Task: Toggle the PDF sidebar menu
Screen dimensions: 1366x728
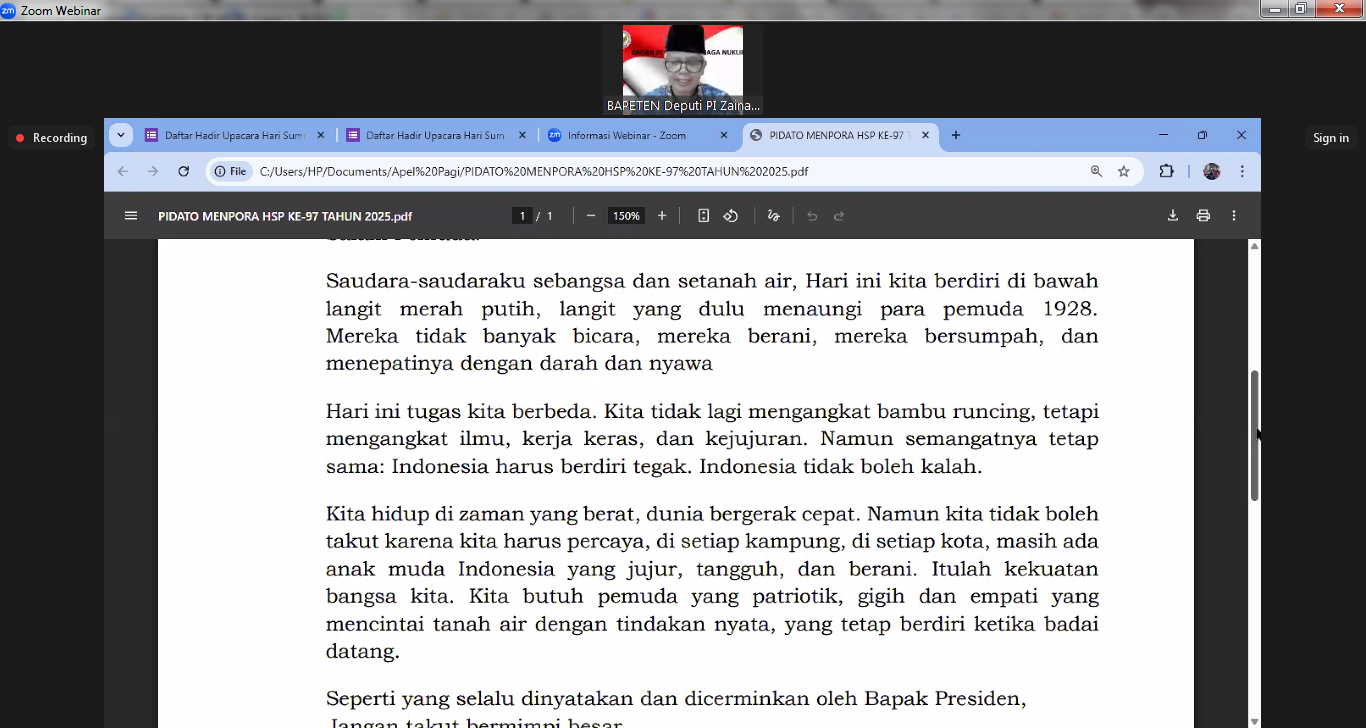Action: (130, 216)
